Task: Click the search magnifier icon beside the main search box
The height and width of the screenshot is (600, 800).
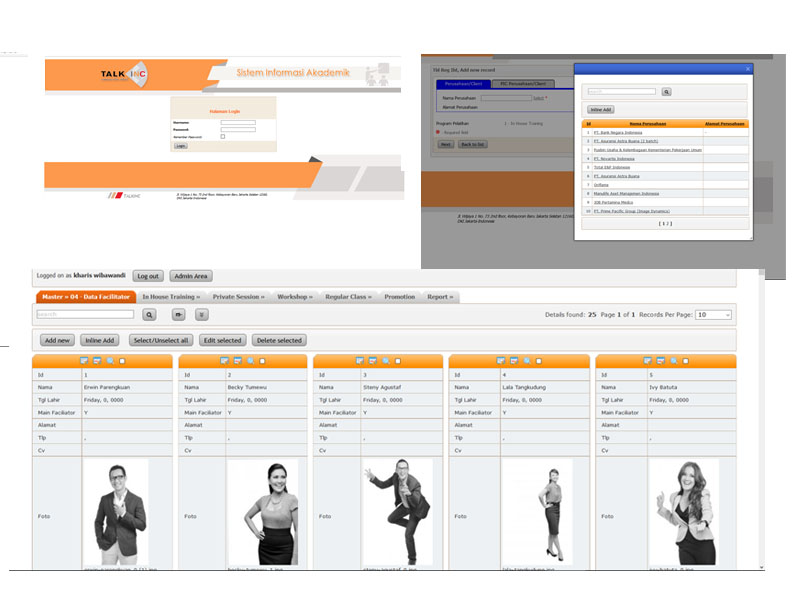Action: pyautogui.click(x=149, y=314)
